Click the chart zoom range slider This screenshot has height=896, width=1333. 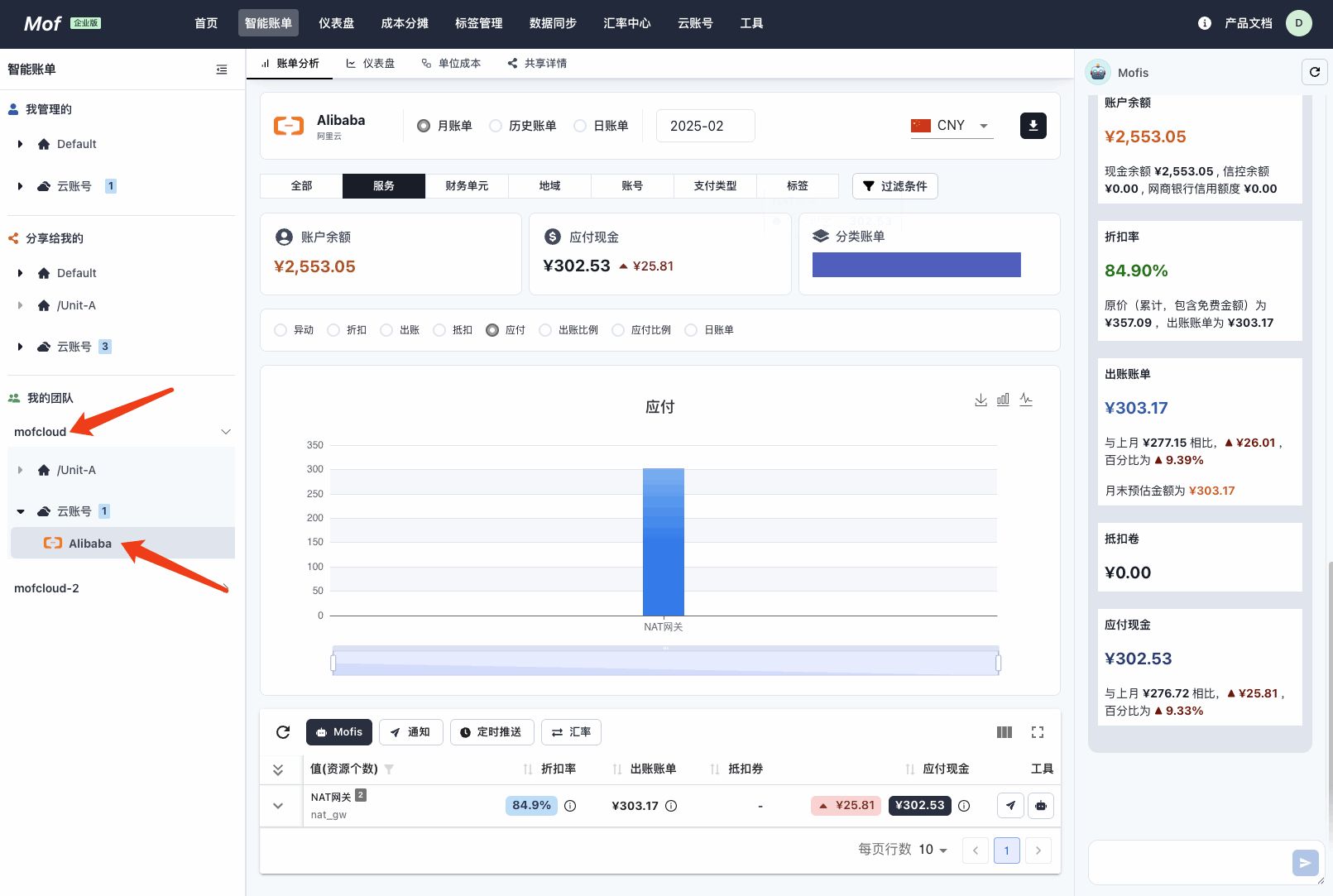point(666,662)
